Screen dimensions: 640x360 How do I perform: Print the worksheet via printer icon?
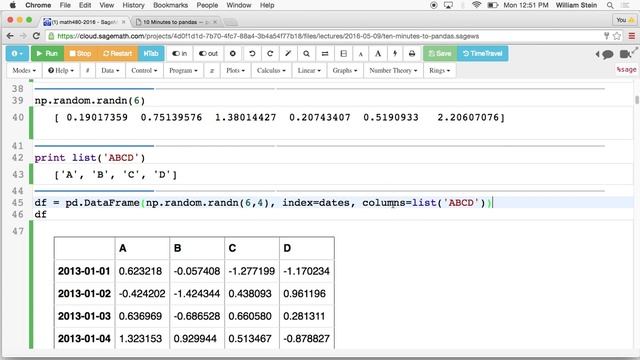[x=412, y=53]
